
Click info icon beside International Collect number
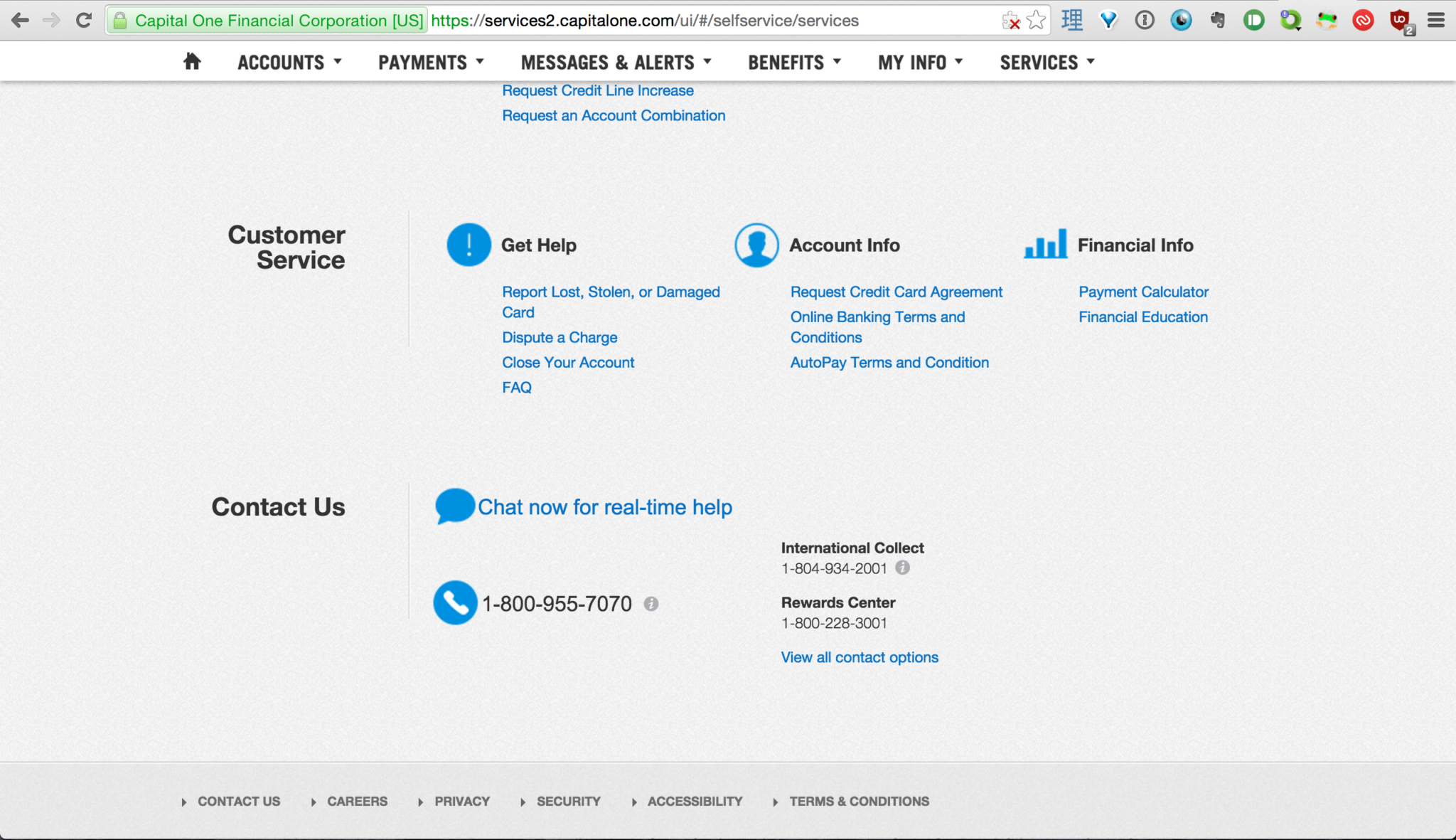[902, 568]
